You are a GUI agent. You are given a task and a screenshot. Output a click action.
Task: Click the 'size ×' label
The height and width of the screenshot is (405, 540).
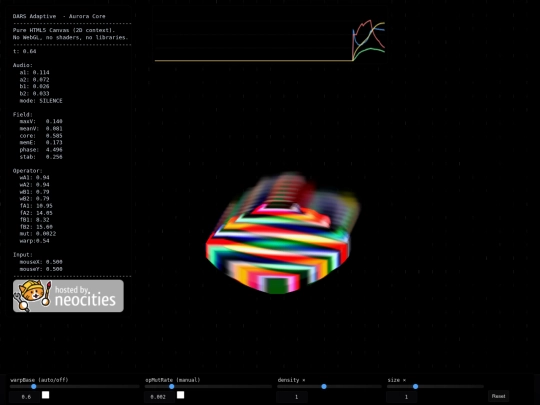pos(397,380)
